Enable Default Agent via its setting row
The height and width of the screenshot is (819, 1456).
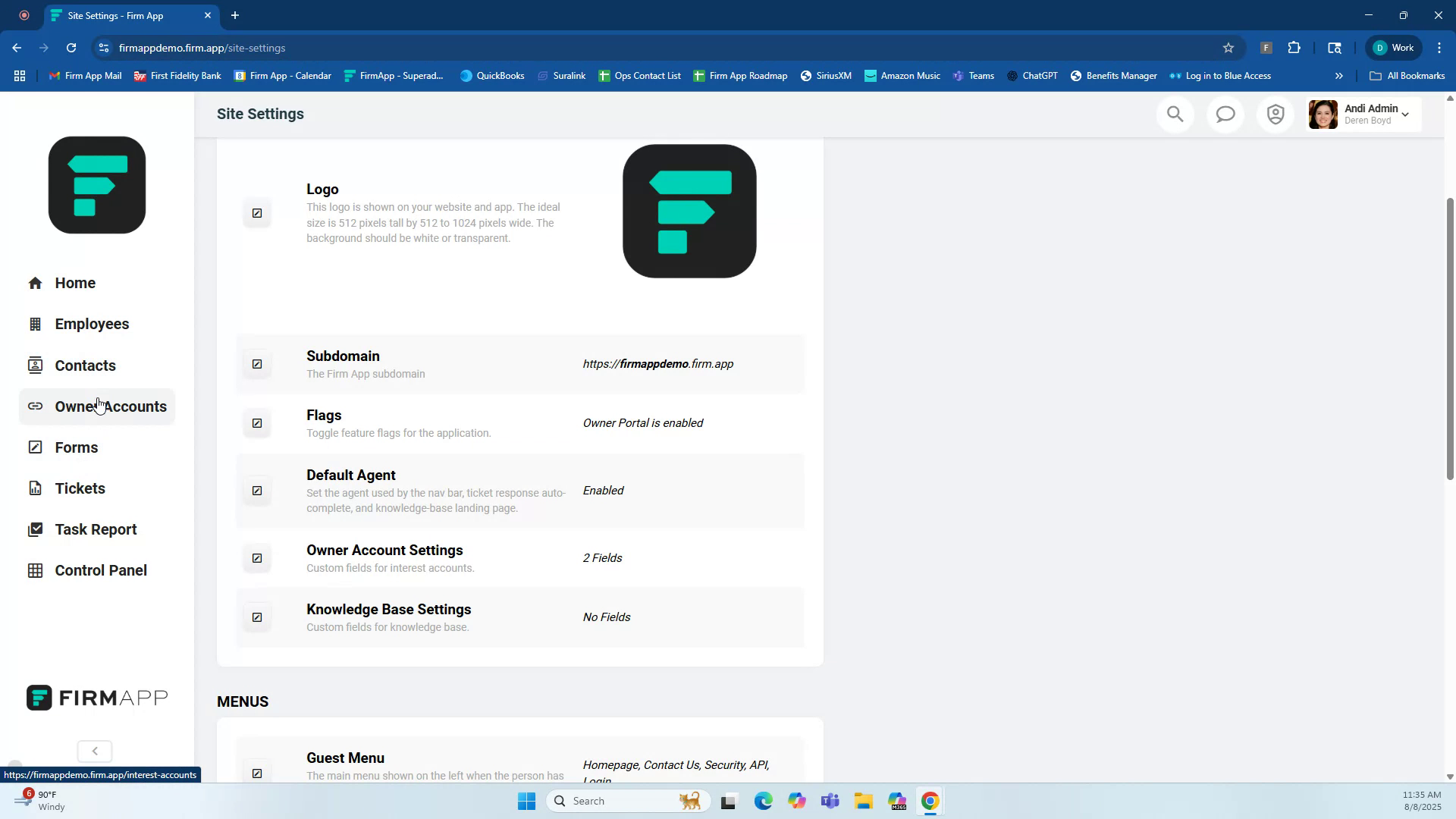602,491
